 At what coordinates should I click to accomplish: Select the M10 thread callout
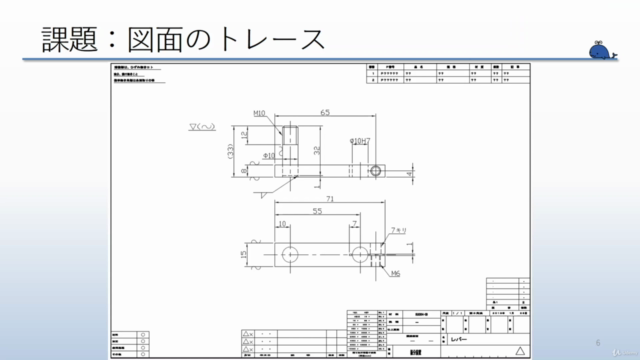[259, 113]
